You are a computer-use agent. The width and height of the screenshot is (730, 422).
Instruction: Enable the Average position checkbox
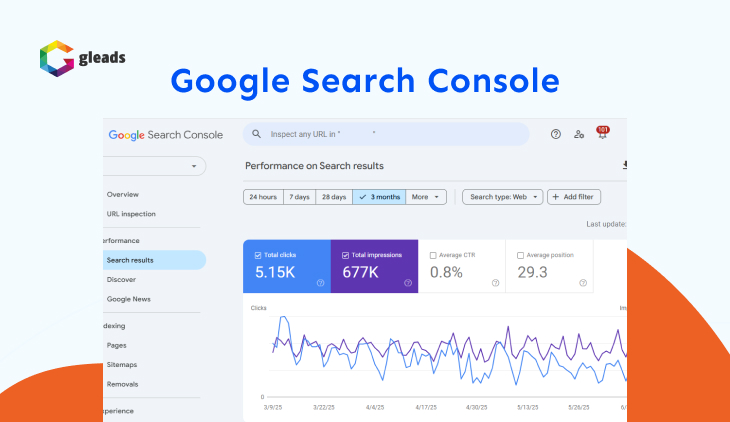pos(520,255)
